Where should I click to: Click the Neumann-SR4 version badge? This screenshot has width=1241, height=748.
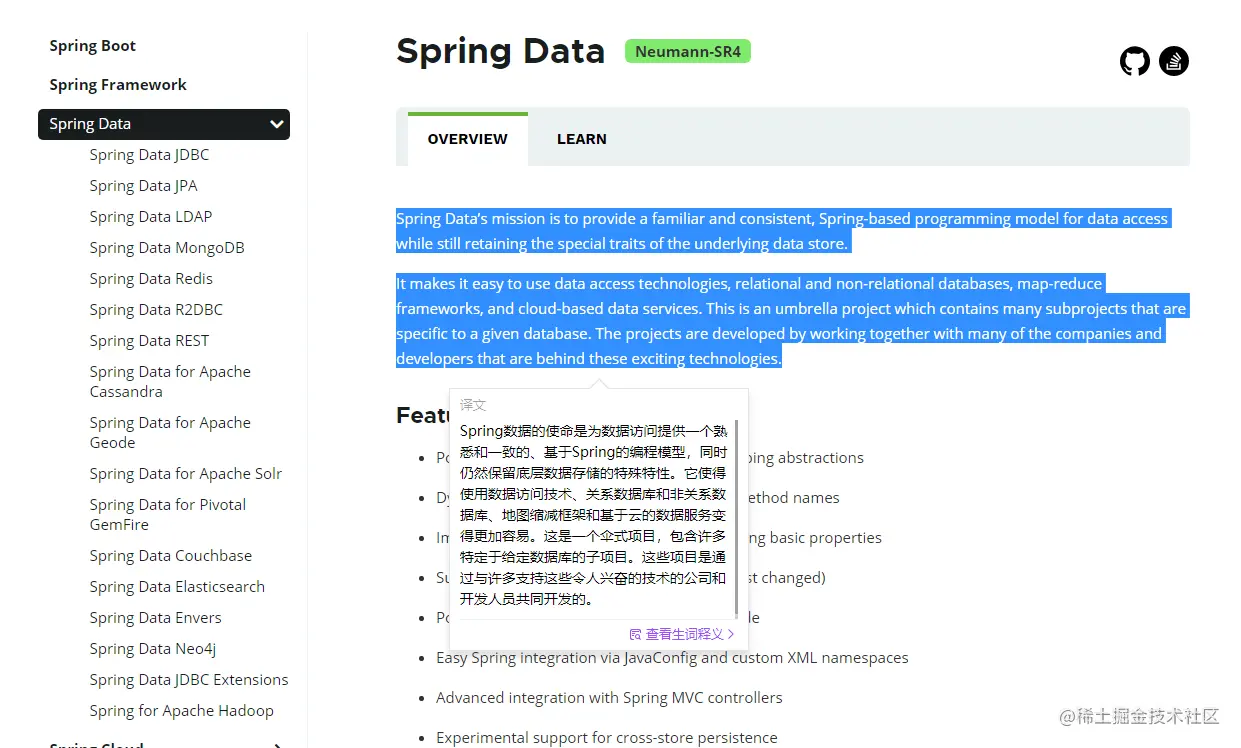[x=688, y=51]
